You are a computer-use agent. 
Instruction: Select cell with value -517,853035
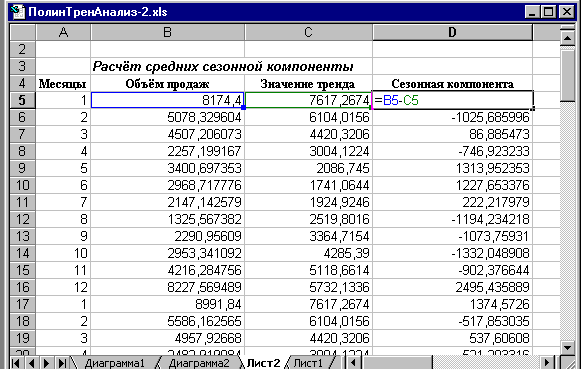pyautogui.click(x=452, y=321)
